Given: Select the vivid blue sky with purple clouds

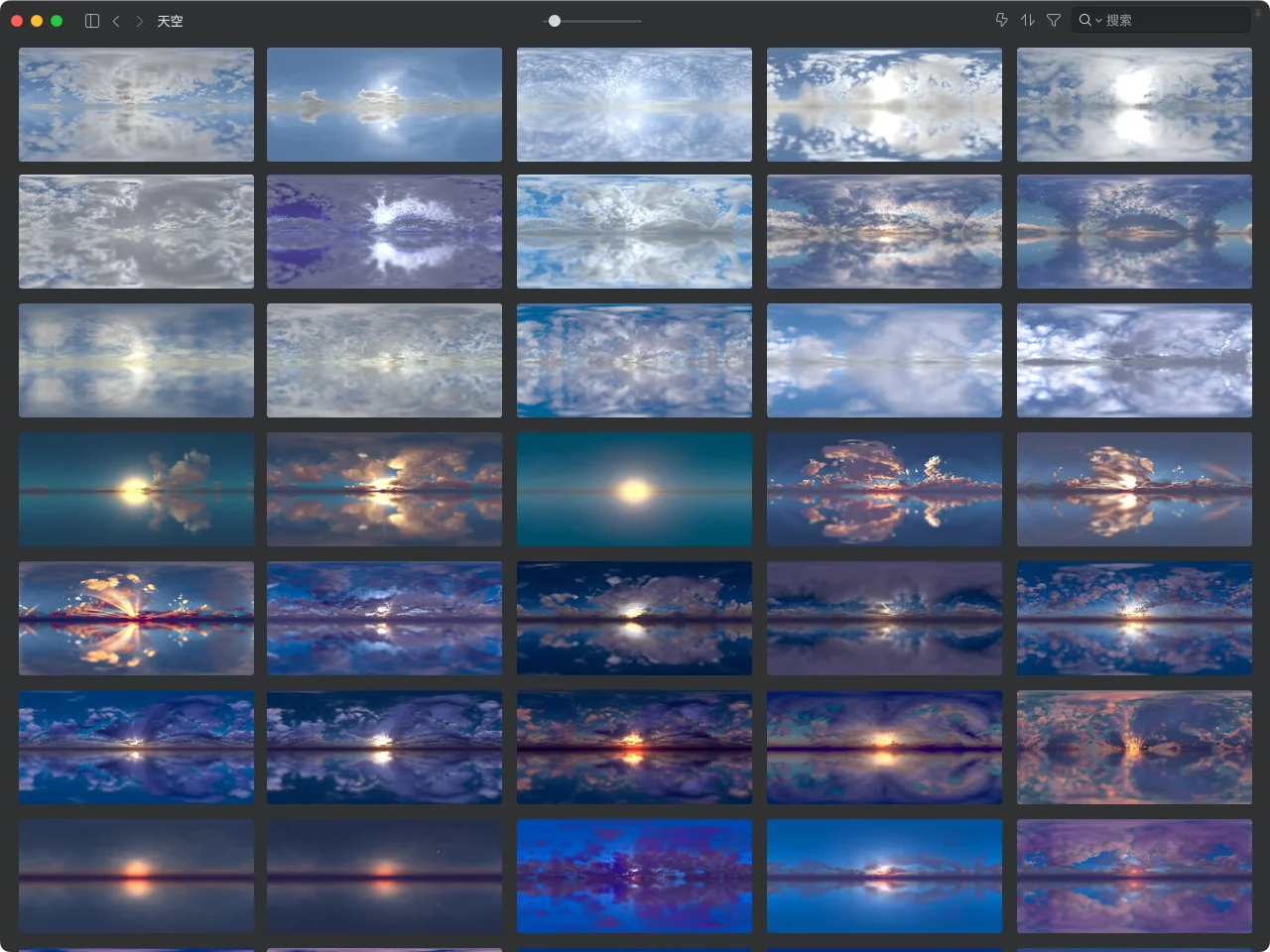Looking at the screenshot, I should point(634,876).
